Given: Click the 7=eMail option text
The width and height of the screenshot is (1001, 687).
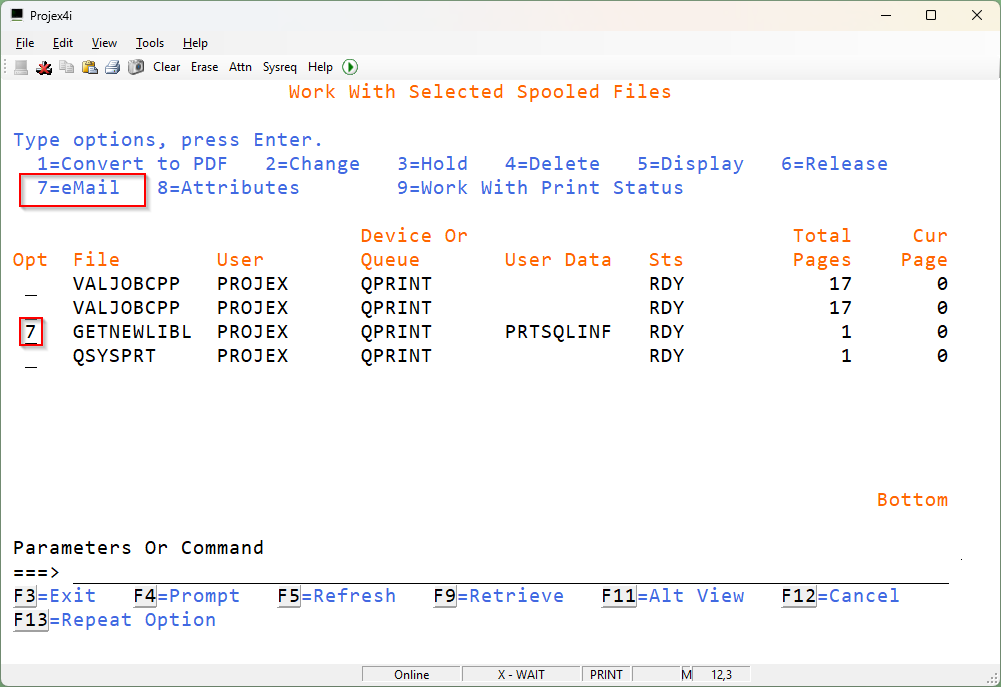Looking at the screenshot, I should pos(79,188).
